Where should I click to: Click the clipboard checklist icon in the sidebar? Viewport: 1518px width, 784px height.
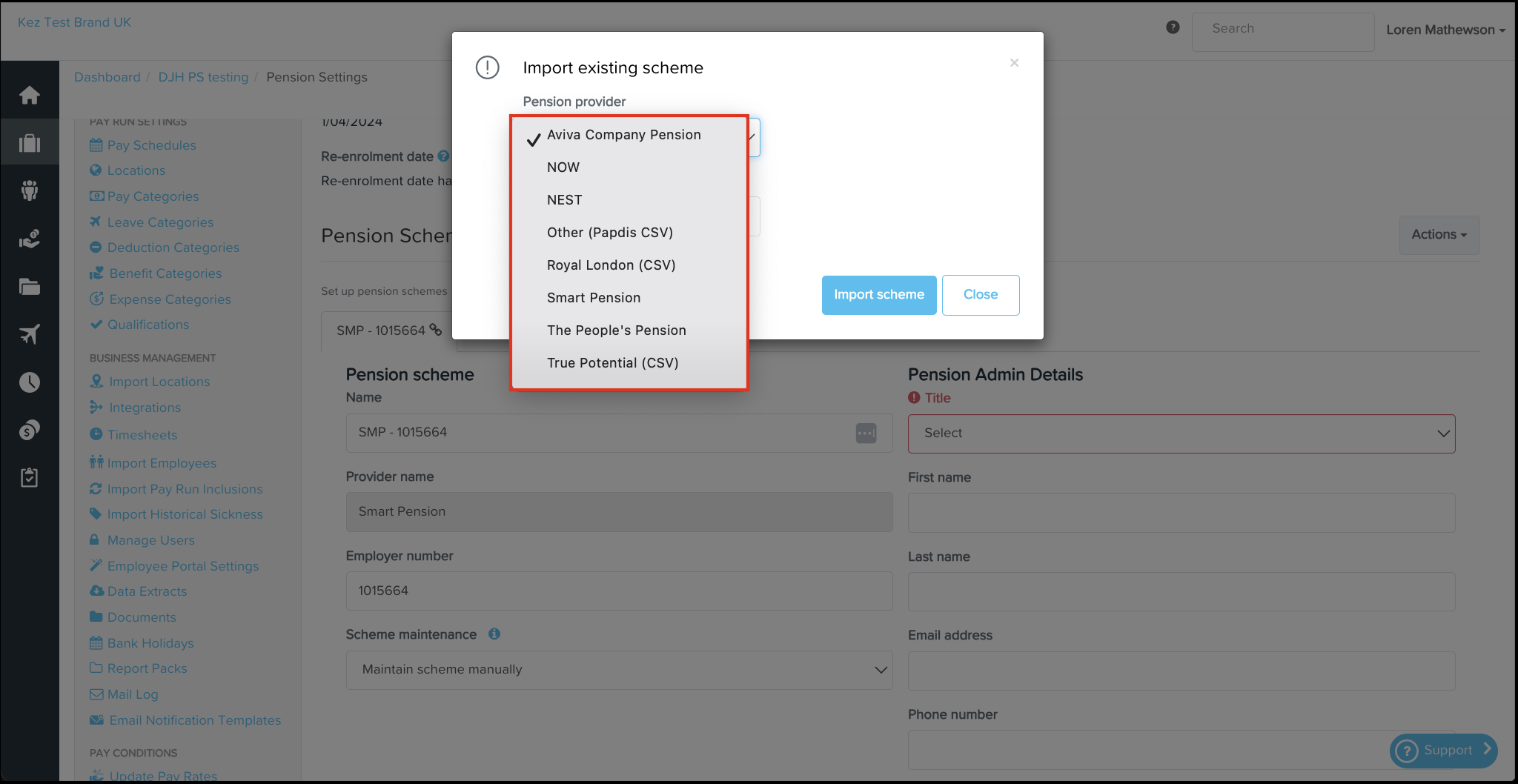point(30,478)
